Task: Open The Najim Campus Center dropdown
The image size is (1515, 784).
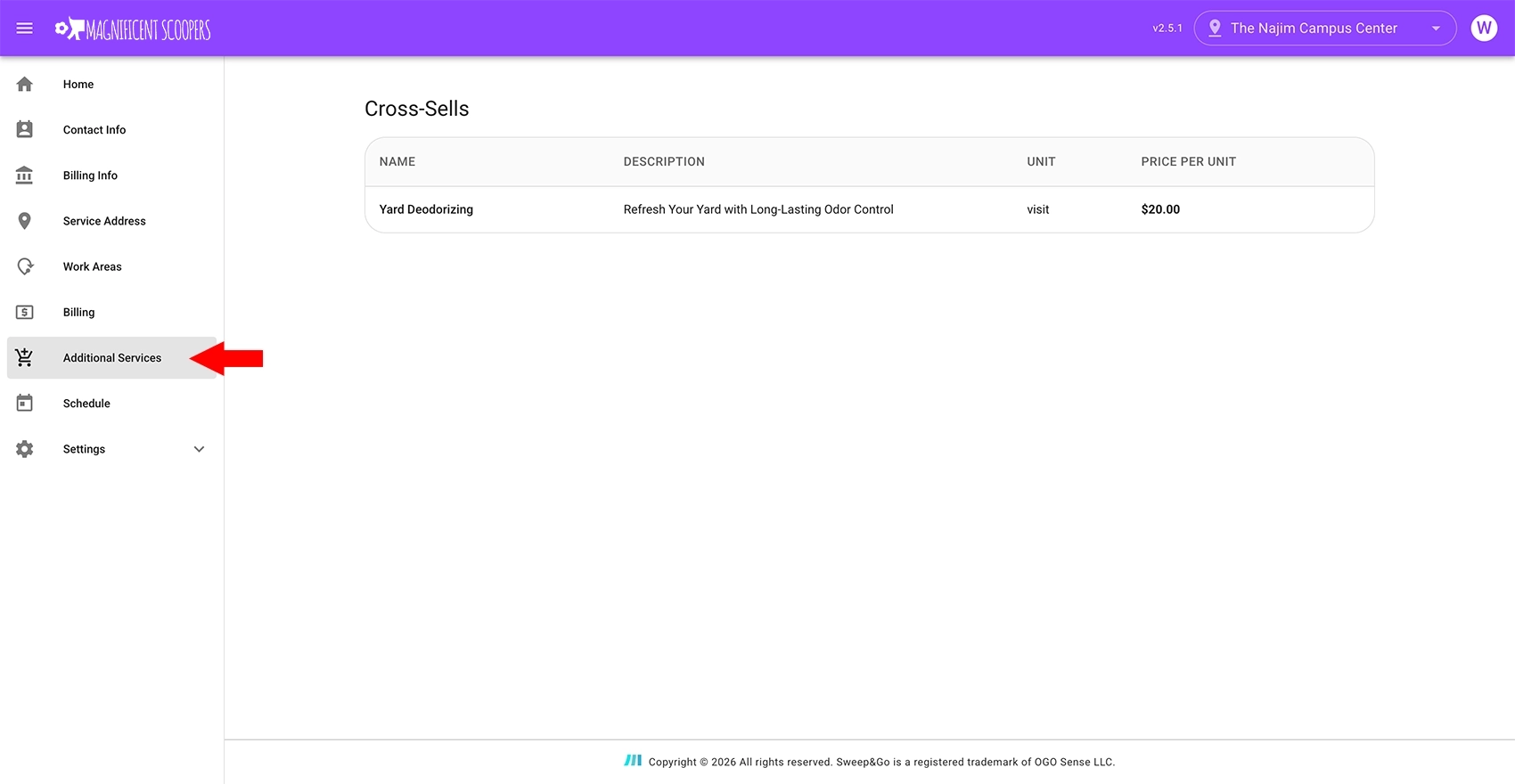Action: point(1313,29)
